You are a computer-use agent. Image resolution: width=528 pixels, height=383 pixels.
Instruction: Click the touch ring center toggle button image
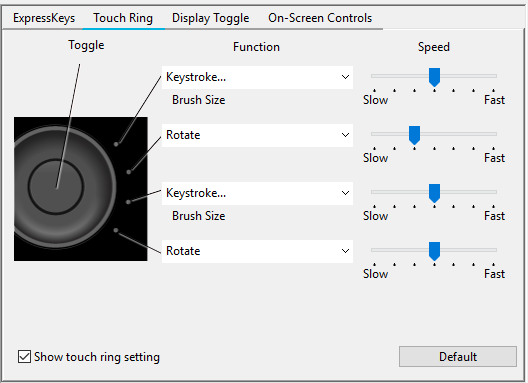tap(56, 187)
